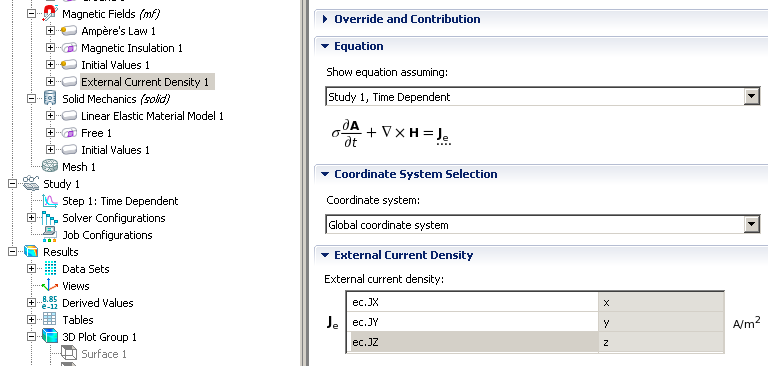Collapse the Magnetic Fields tree node

[x=31, y=14]
